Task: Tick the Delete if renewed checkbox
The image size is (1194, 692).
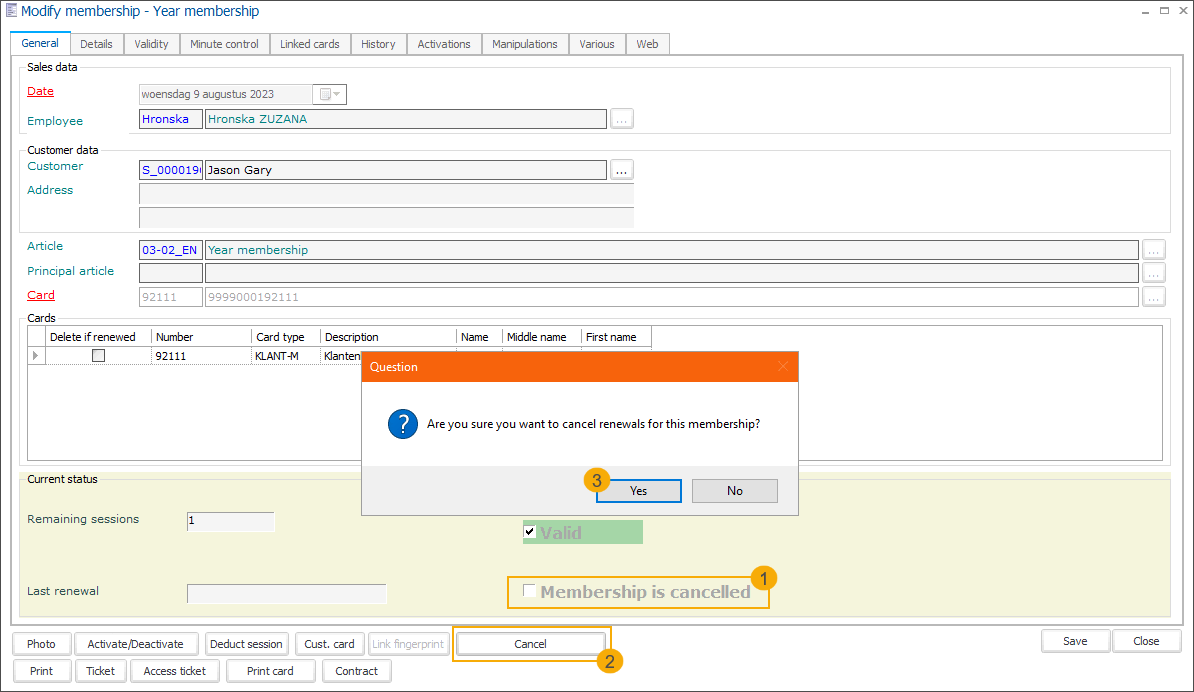Action: [98, 356]
